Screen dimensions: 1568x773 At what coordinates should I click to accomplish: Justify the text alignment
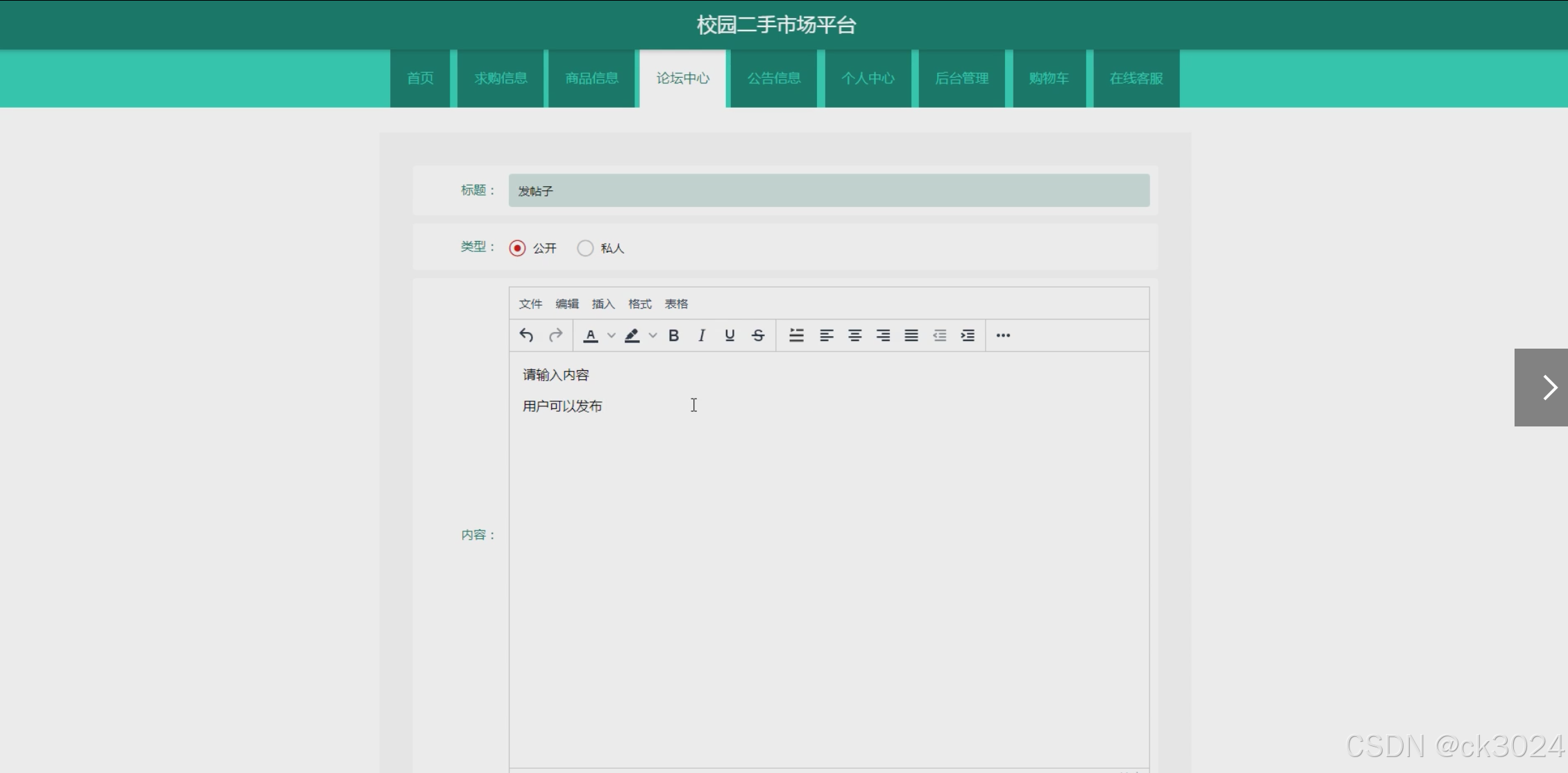(911, 335)
